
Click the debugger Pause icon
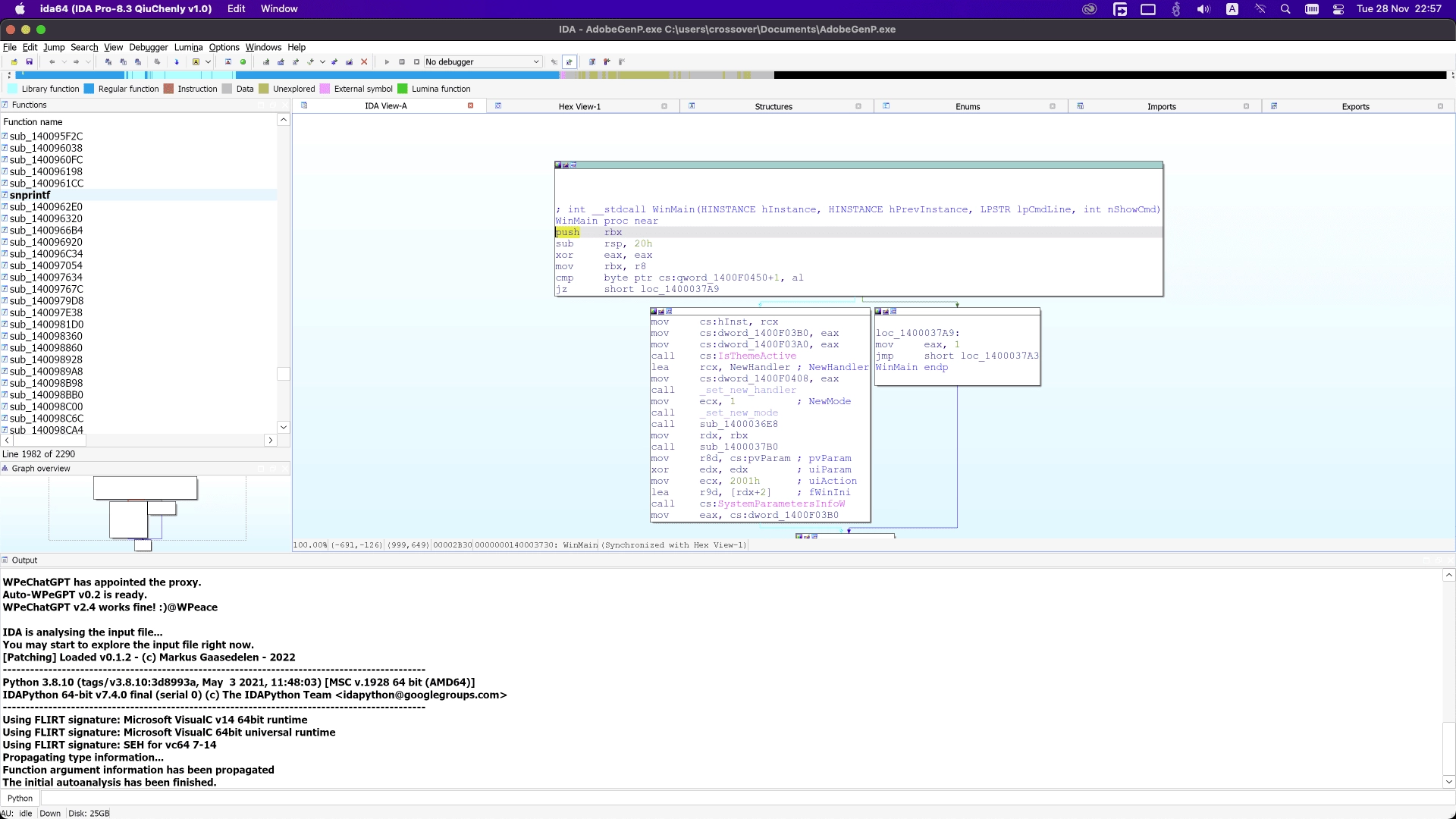click(x=402, y=62)
